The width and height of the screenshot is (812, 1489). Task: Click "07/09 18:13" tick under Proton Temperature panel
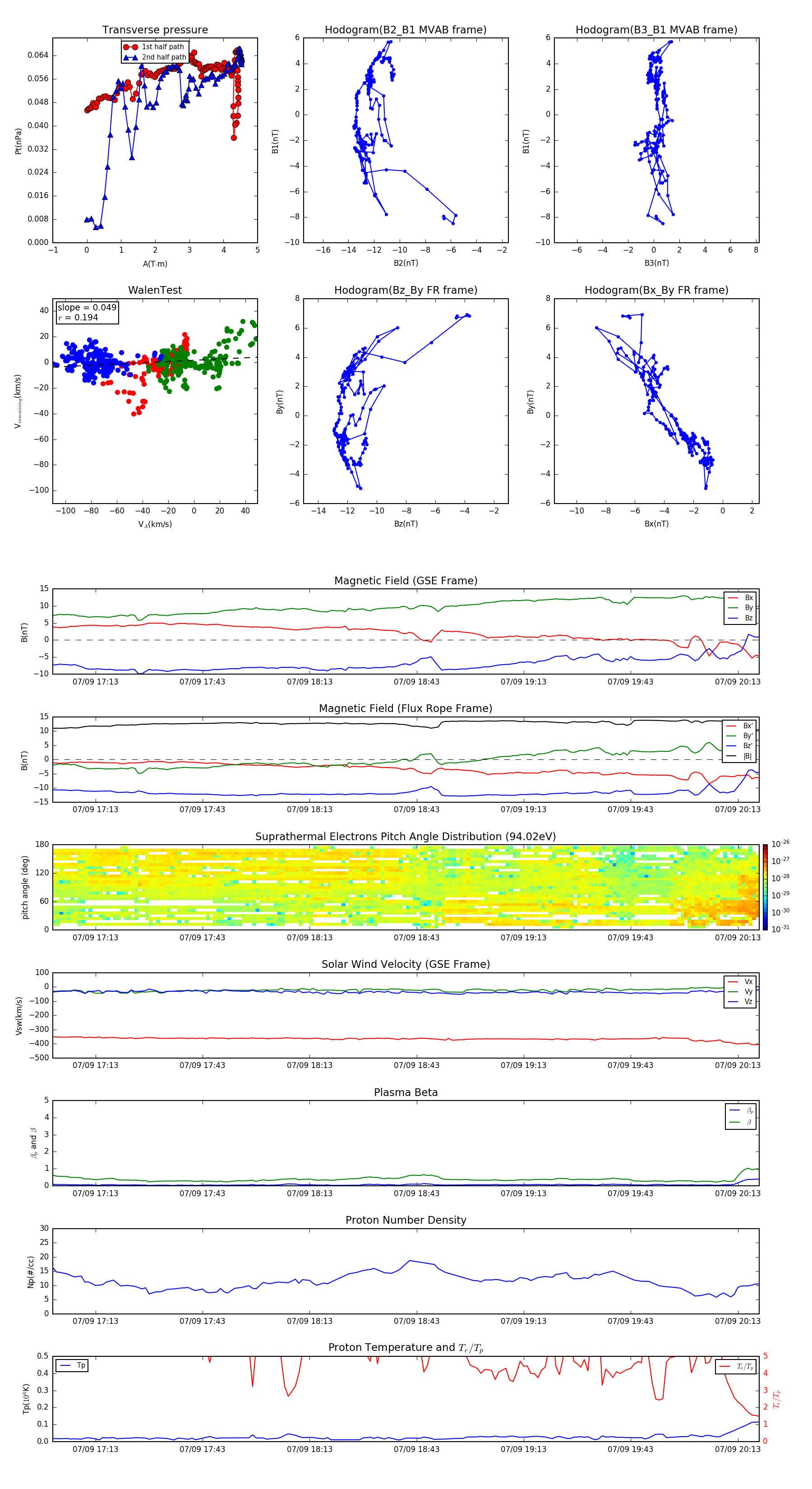tap(310, 1449)
